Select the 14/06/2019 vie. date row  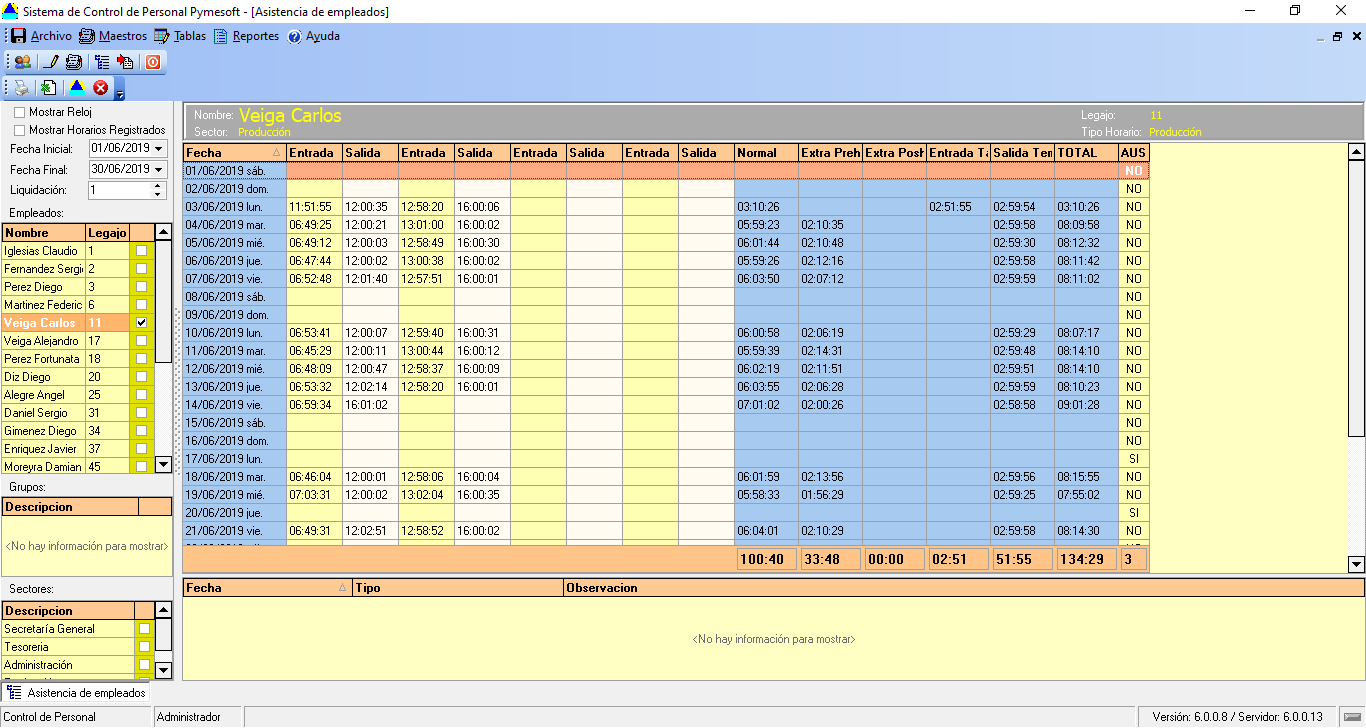pyautogui.click(x=235, y=405)
